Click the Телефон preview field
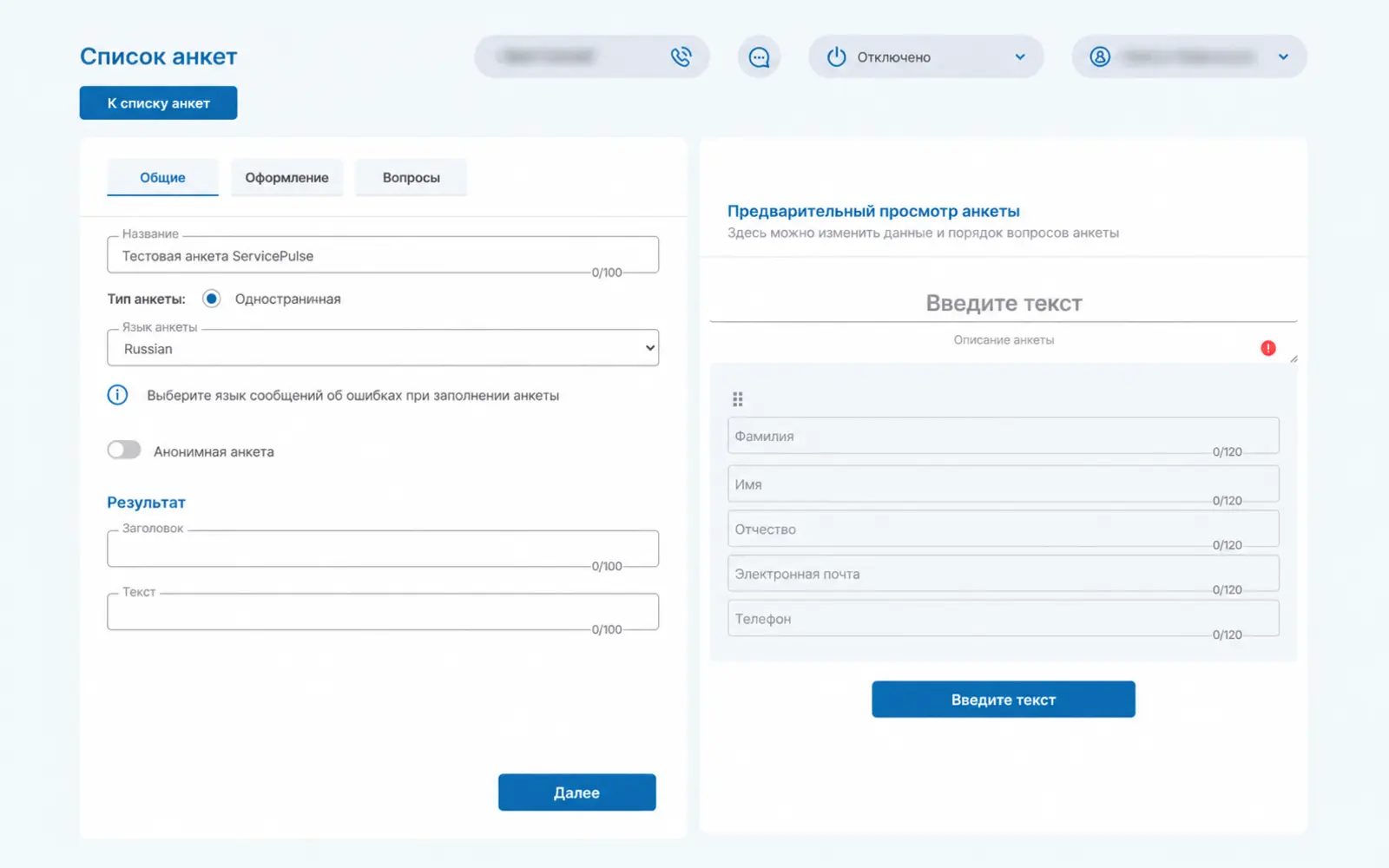 click(x=1004, y=619)
